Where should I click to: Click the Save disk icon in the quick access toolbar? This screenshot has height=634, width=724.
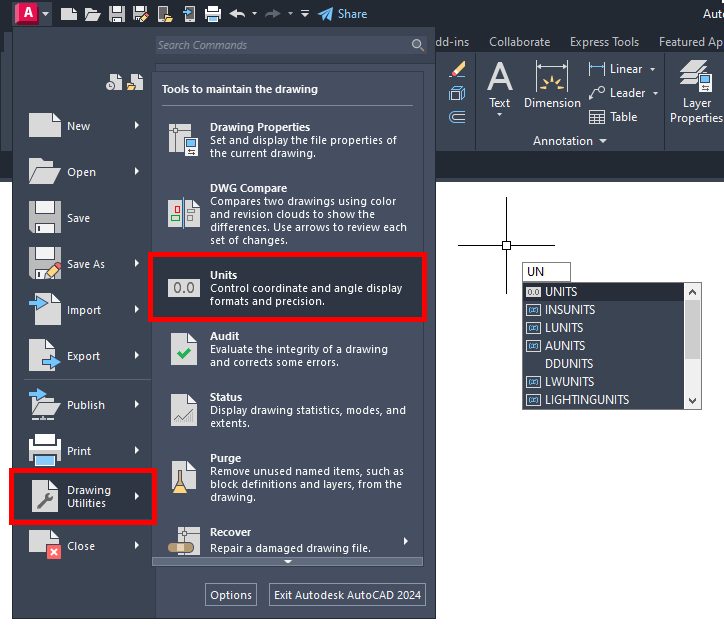tap(117, 14)
